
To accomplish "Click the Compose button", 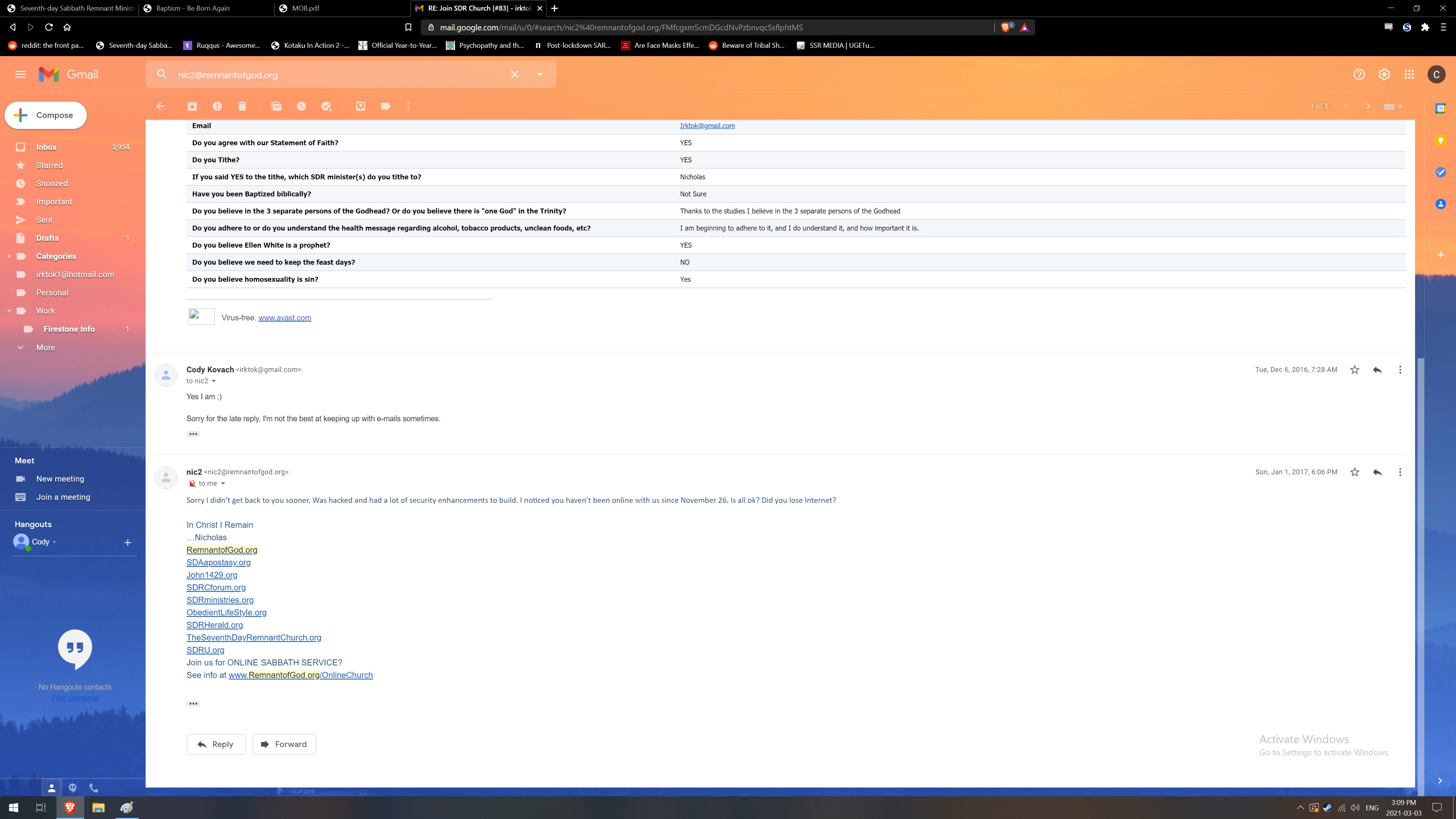I will click(x=46, y=115).
